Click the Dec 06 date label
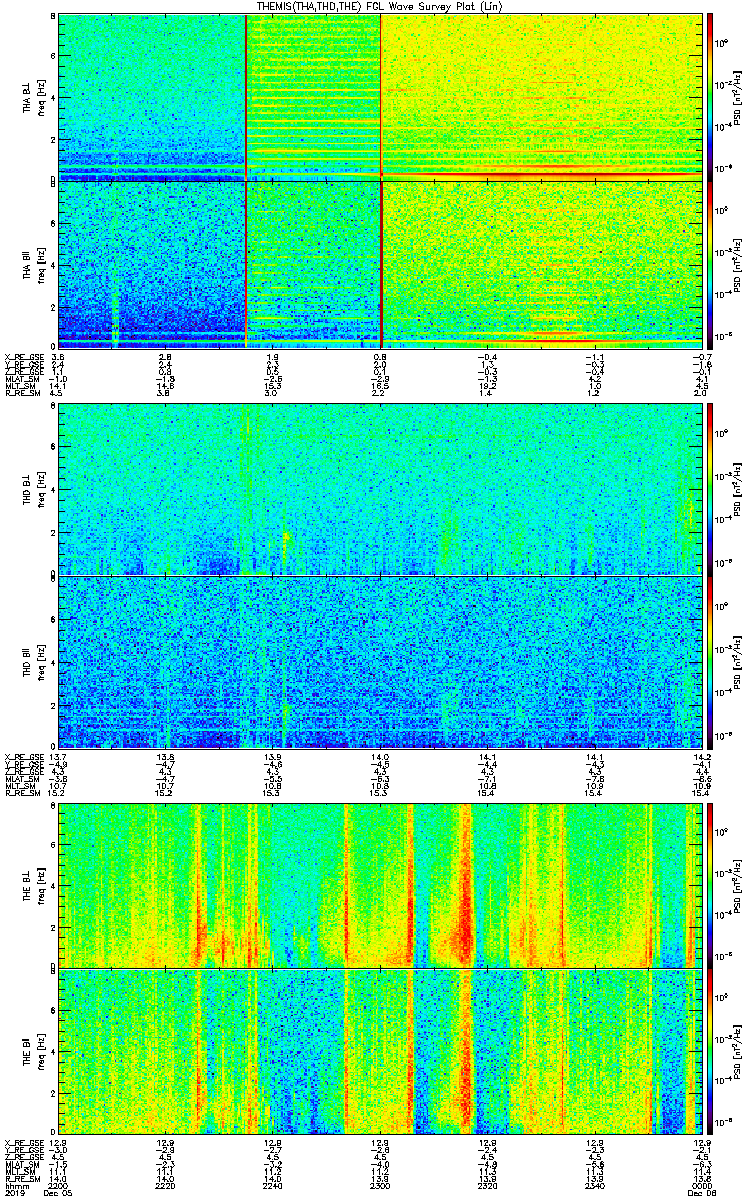This screenshot has width=750, height=1200. pyautogui.click(x=699, y=1194)
